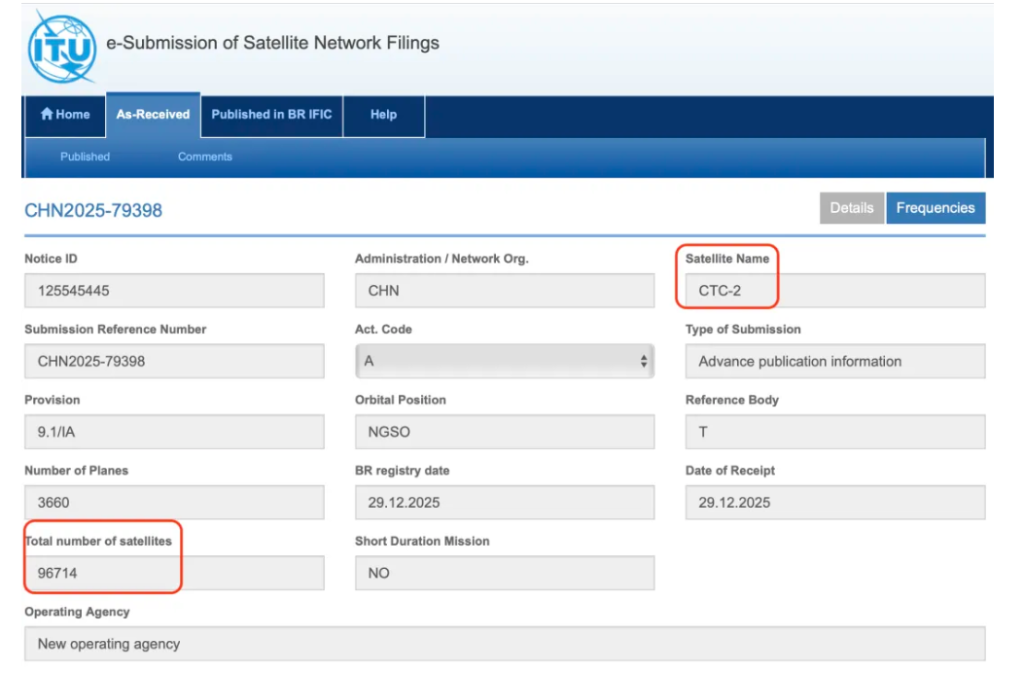Click the Operating Agency field
This screenshot has height=678, width=1024.
click(x=504, y=644)
